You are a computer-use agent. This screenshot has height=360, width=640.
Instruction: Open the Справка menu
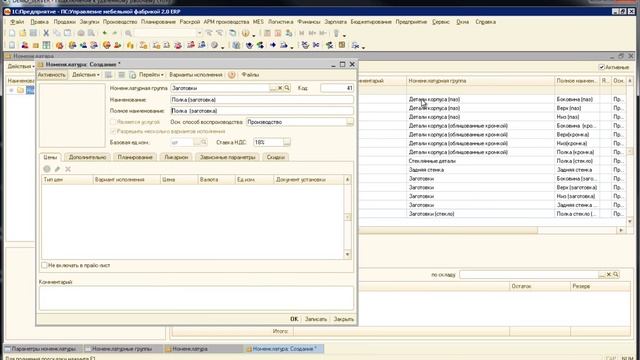(486, 22)
